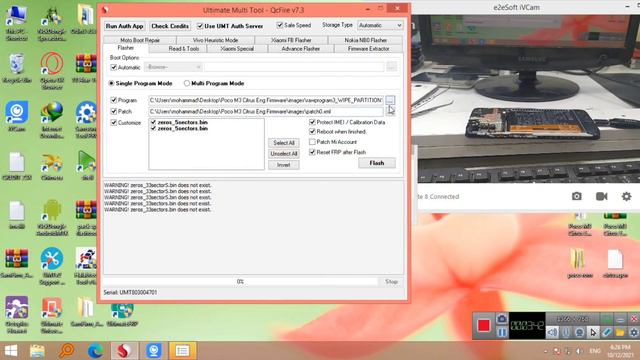Open the iVCam desktop shortcut
The width and height of the screenshot is (640, 360).
coord(17,117)
